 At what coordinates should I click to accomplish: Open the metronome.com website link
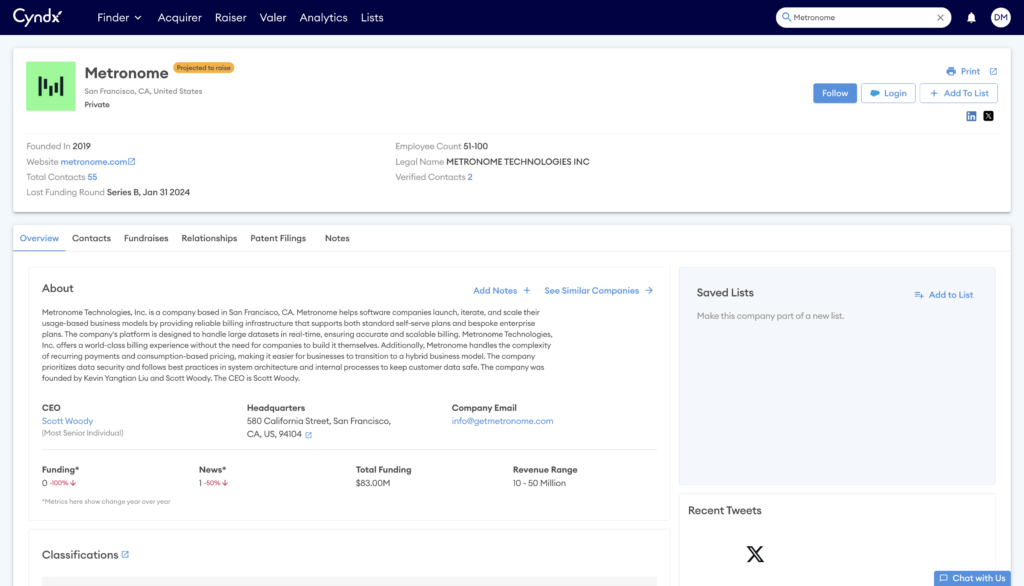(94, 161)
